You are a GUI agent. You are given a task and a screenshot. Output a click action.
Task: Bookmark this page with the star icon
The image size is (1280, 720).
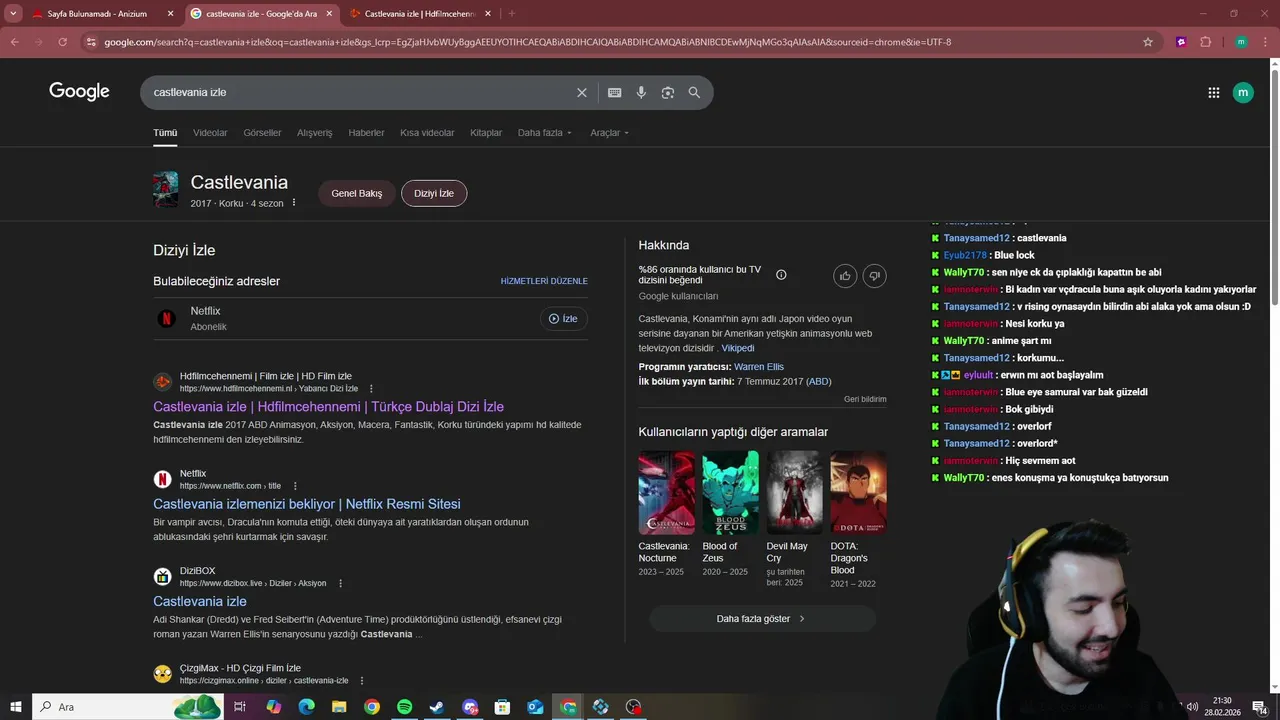[1148, 42]
